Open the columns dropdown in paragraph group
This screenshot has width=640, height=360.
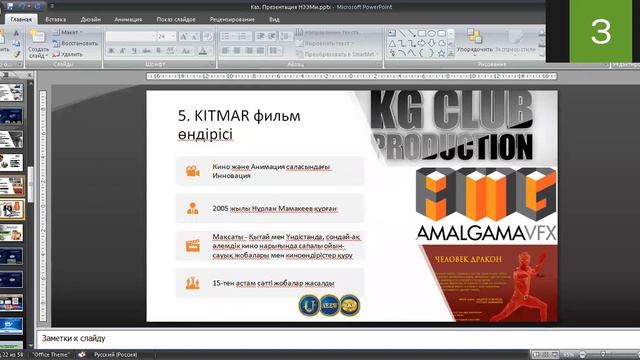tap(275, 51)
